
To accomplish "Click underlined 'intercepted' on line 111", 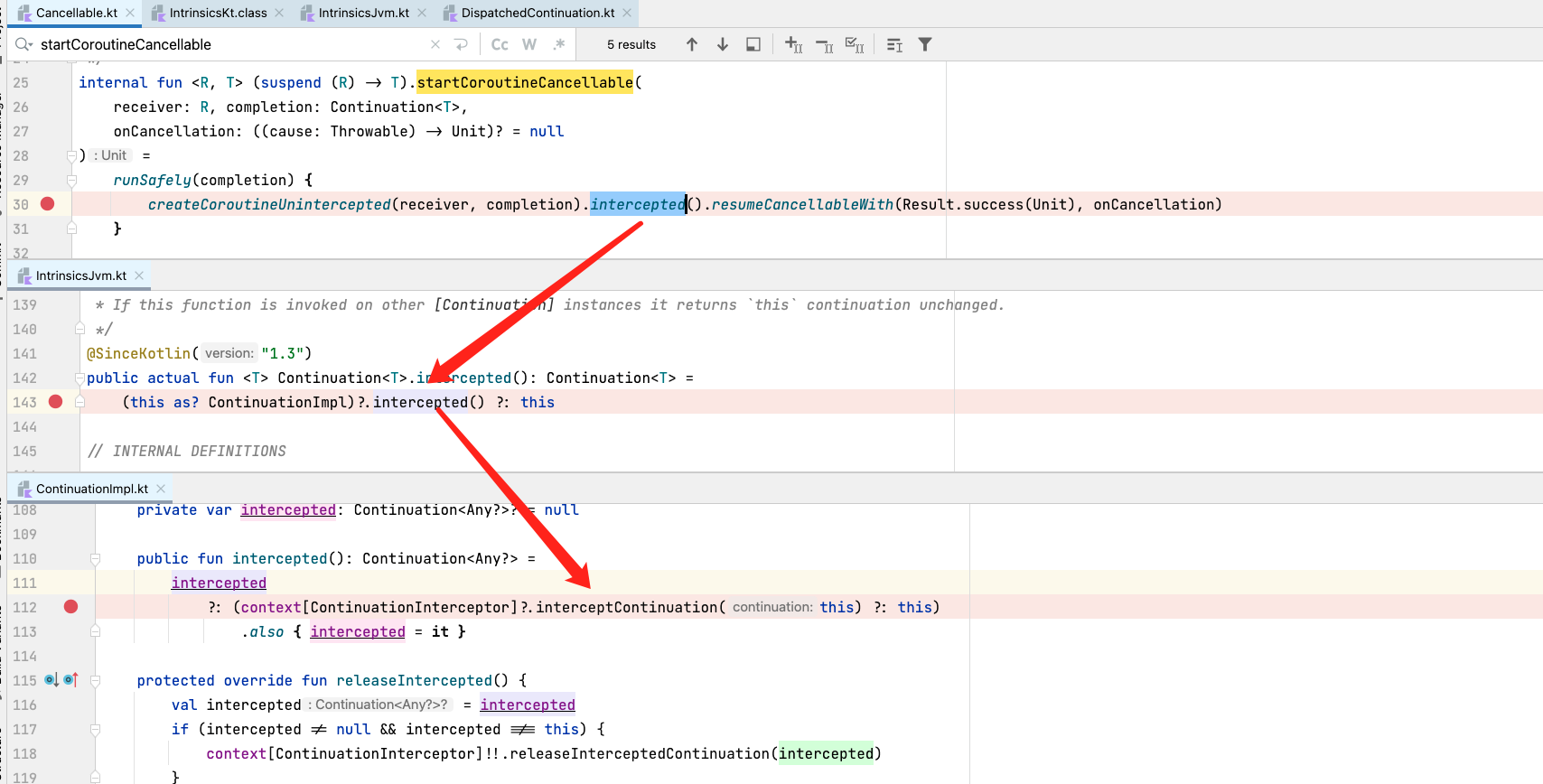I will pyautogui.click(x=219, y=583).
